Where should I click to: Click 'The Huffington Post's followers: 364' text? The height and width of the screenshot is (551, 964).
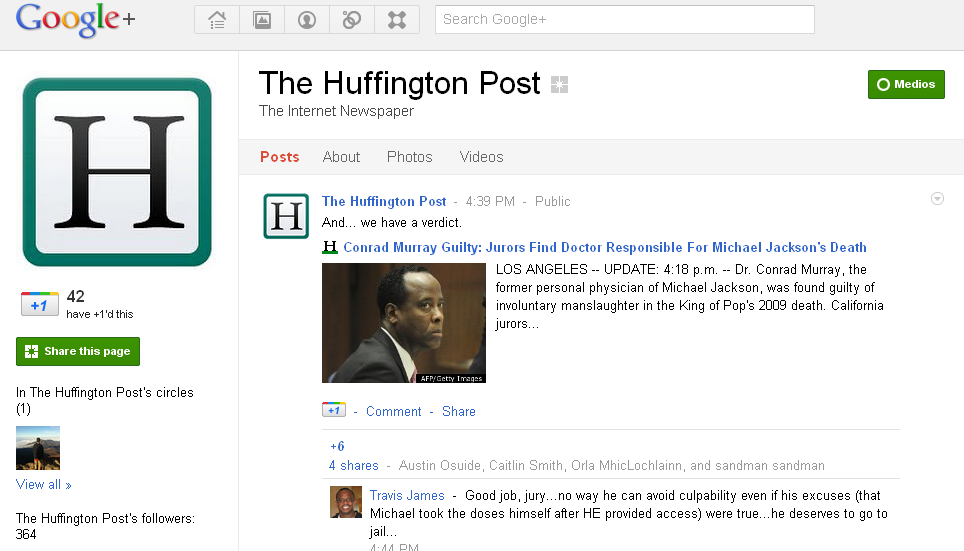click(x=105, y=526)
